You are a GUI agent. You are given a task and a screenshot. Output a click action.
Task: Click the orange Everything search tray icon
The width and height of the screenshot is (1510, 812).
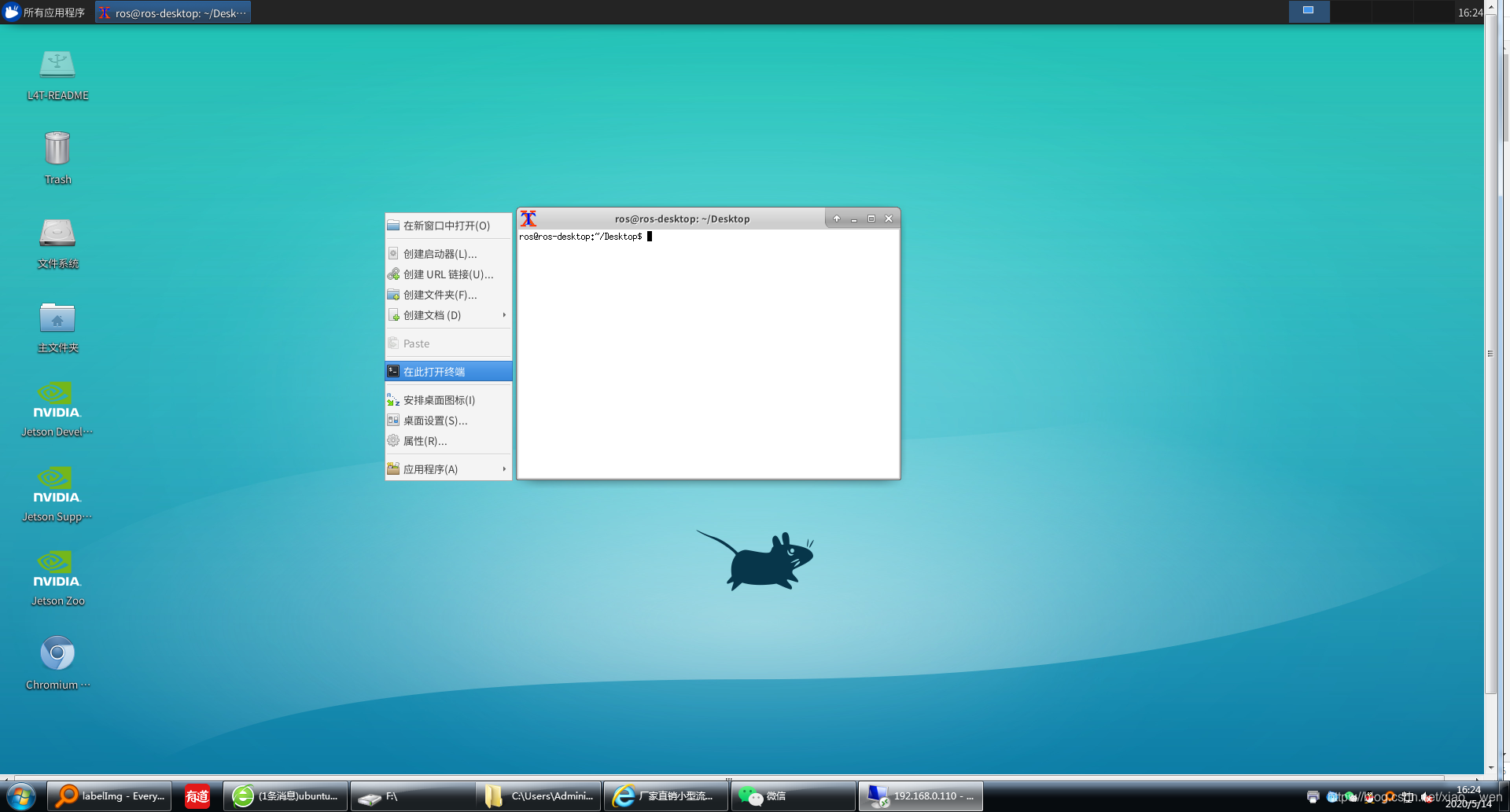(1389, 797)
